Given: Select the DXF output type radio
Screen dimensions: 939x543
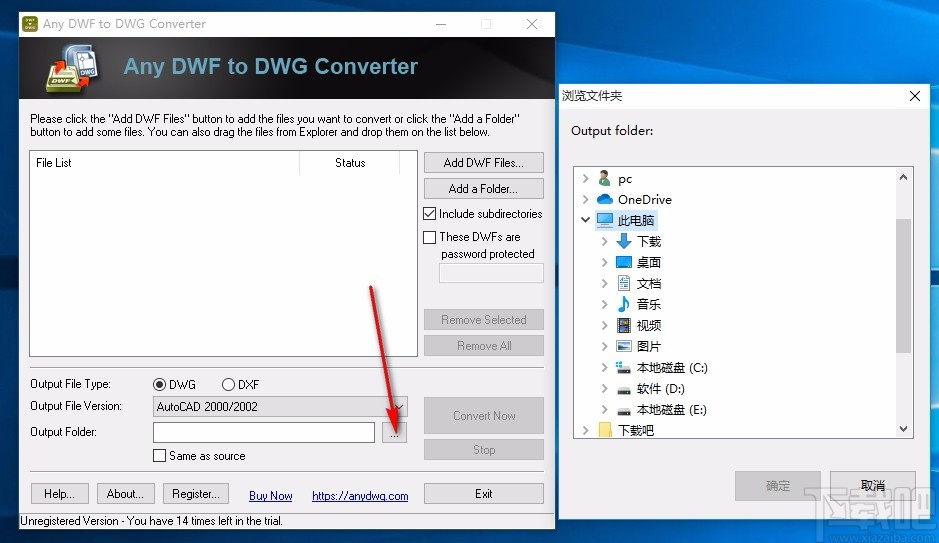Looking at the screenshot, I should pyautogui.click(x=228, y=384).
